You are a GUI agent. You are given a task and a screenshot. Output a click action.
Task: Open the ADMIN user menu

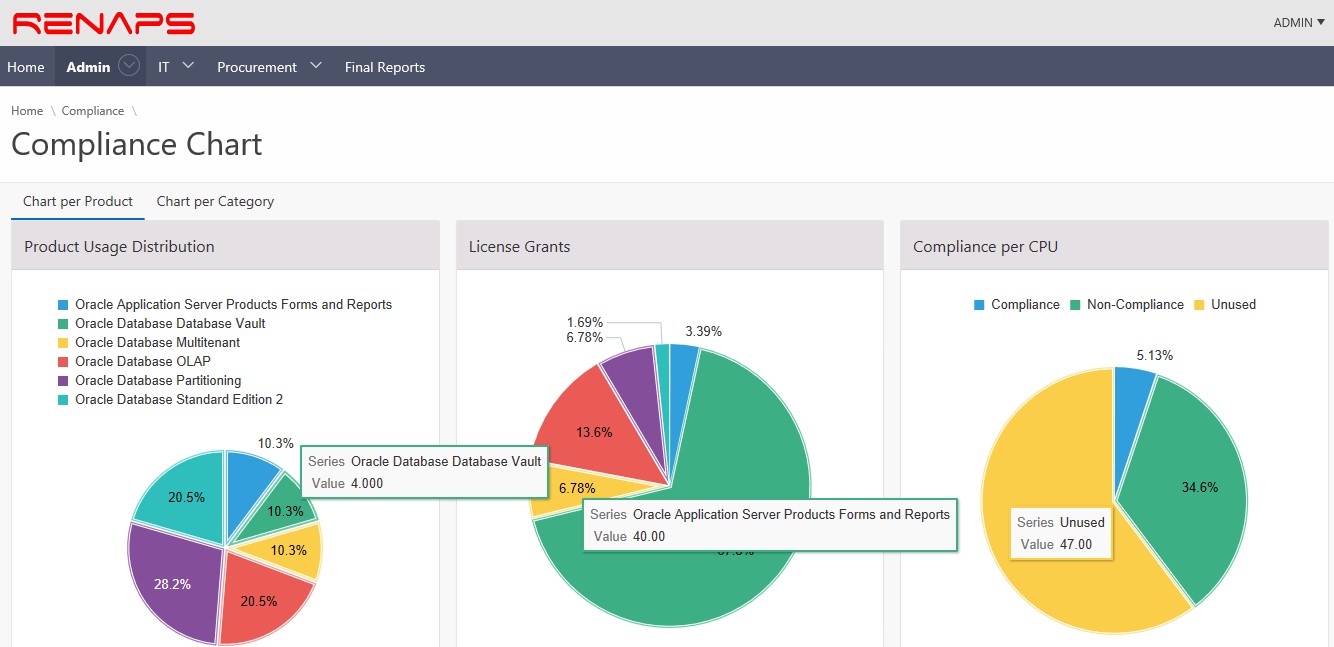(1298, 22)
